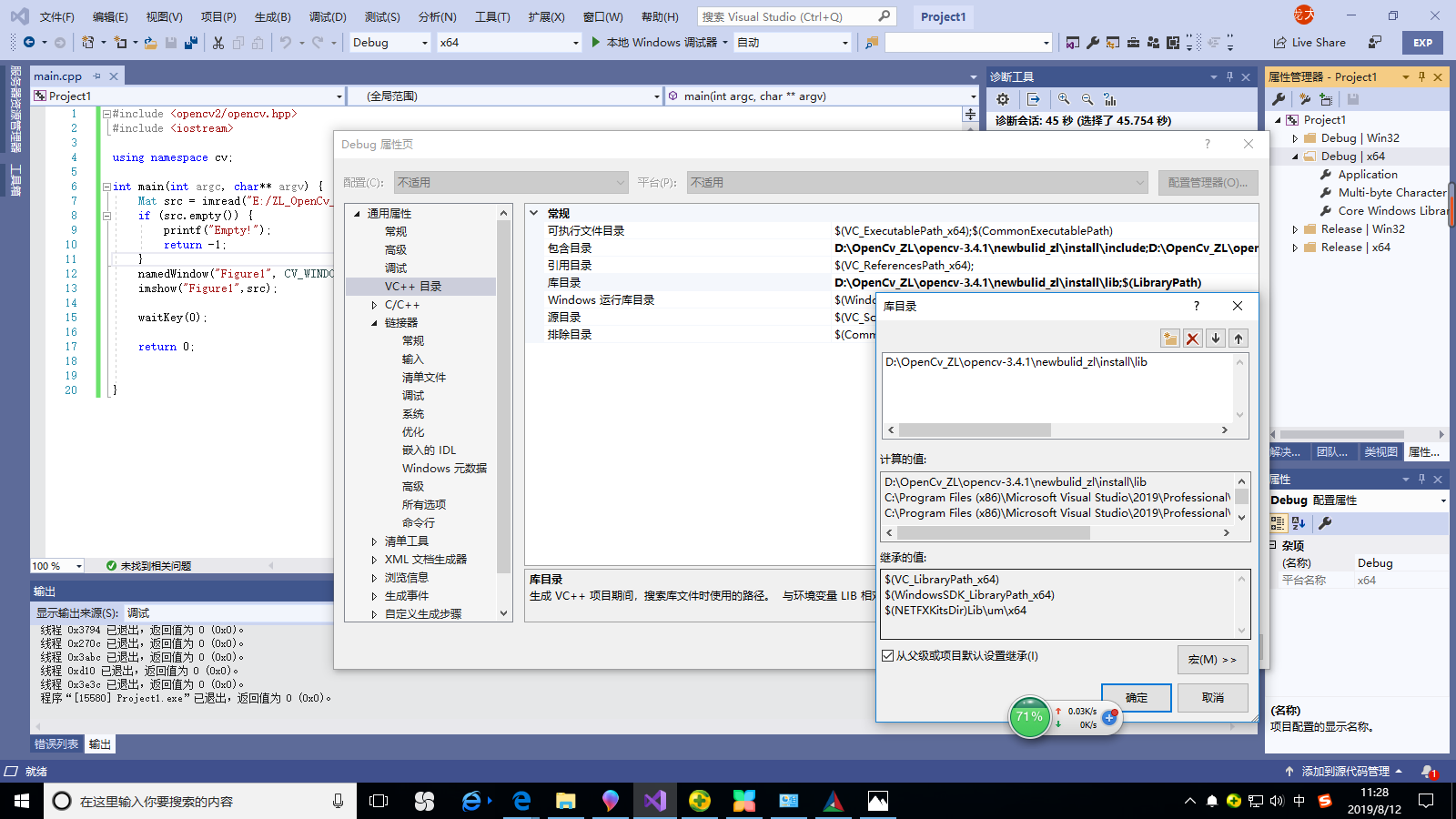This screenshot has width=1456, height=819.
Task: Toggle 从父级或项目默认设置继承 checkbox
Action: click(x=888, y=656)
